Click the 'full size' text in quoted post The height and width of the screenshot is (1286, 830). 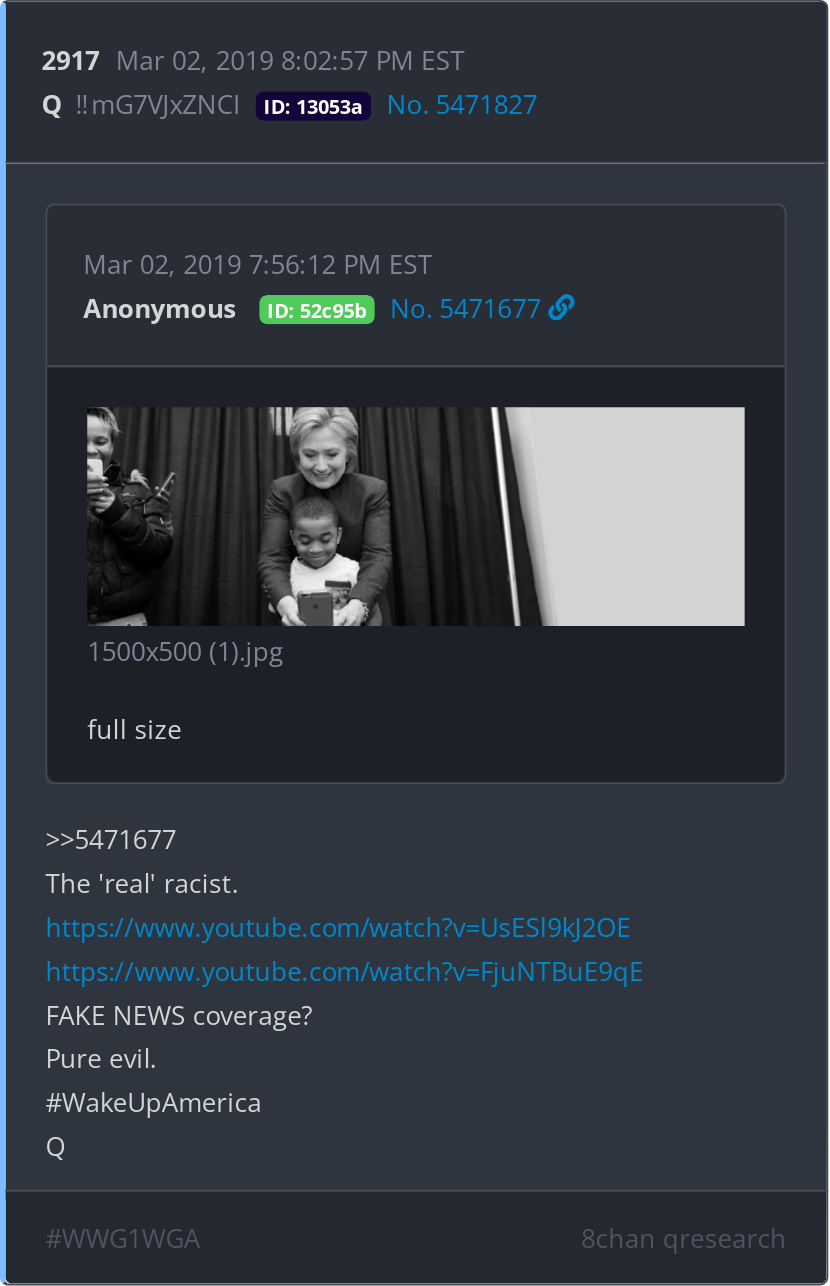point(134,730)
